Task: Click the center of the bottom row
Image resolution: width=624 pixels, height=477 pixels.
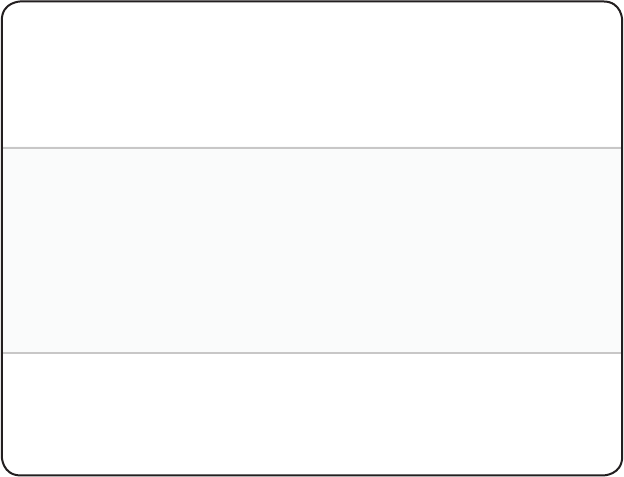Action: [312, 413]
